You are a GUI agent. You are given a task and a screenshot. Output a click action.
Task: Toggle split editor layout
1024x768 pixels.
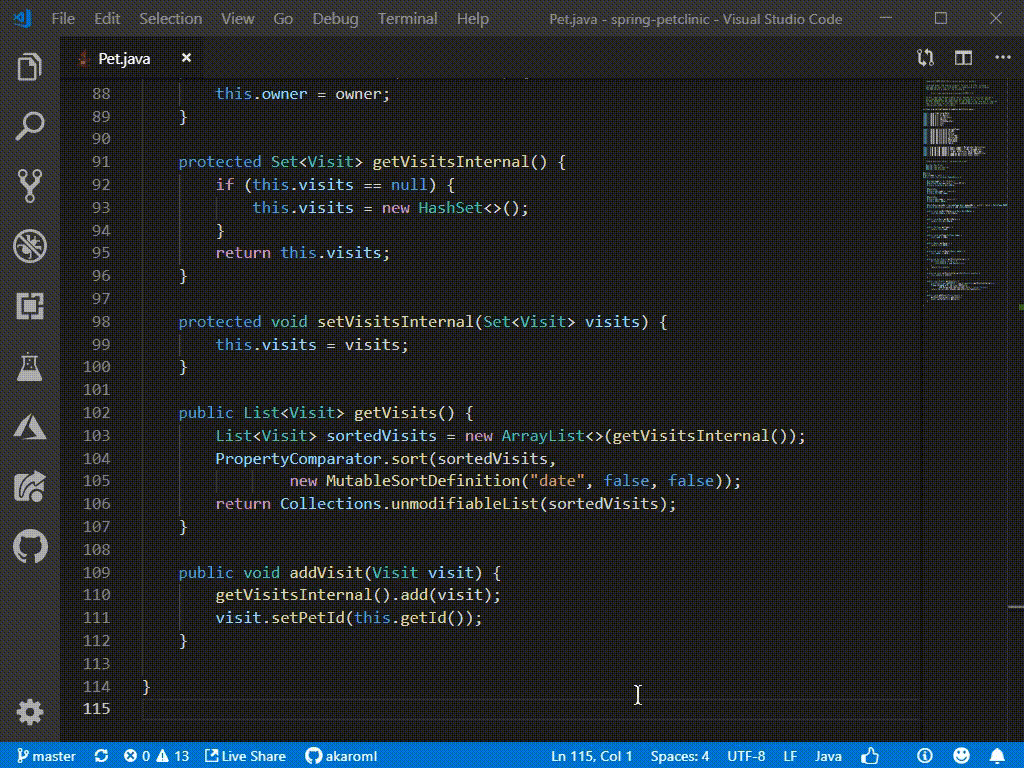[963, 58]
